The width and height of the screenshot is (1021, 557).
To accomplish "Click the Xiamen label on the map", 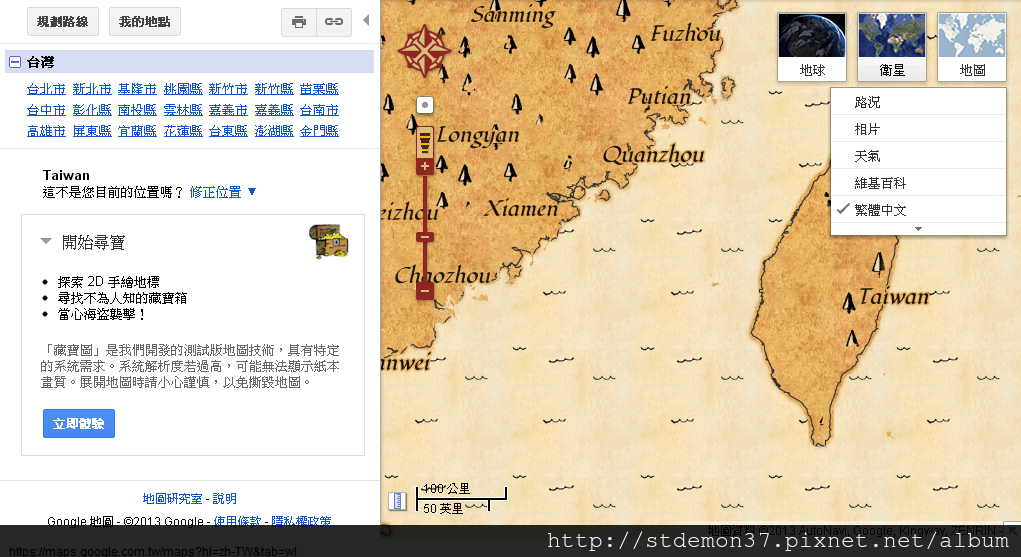I will click(x=522, y=208).
